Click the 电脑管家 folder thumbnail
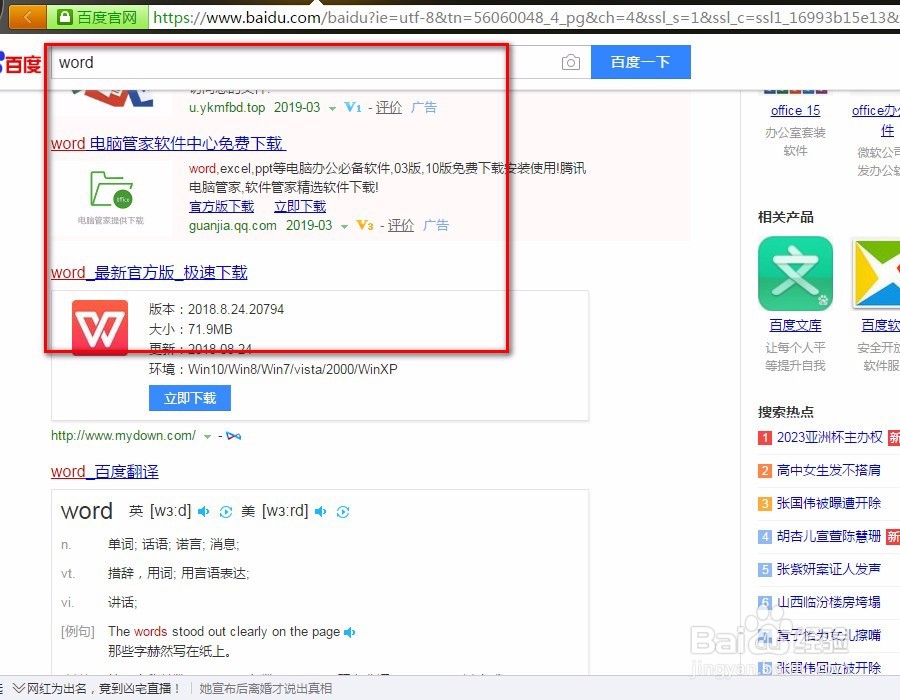The image size is (900, 700). (111, 197)
